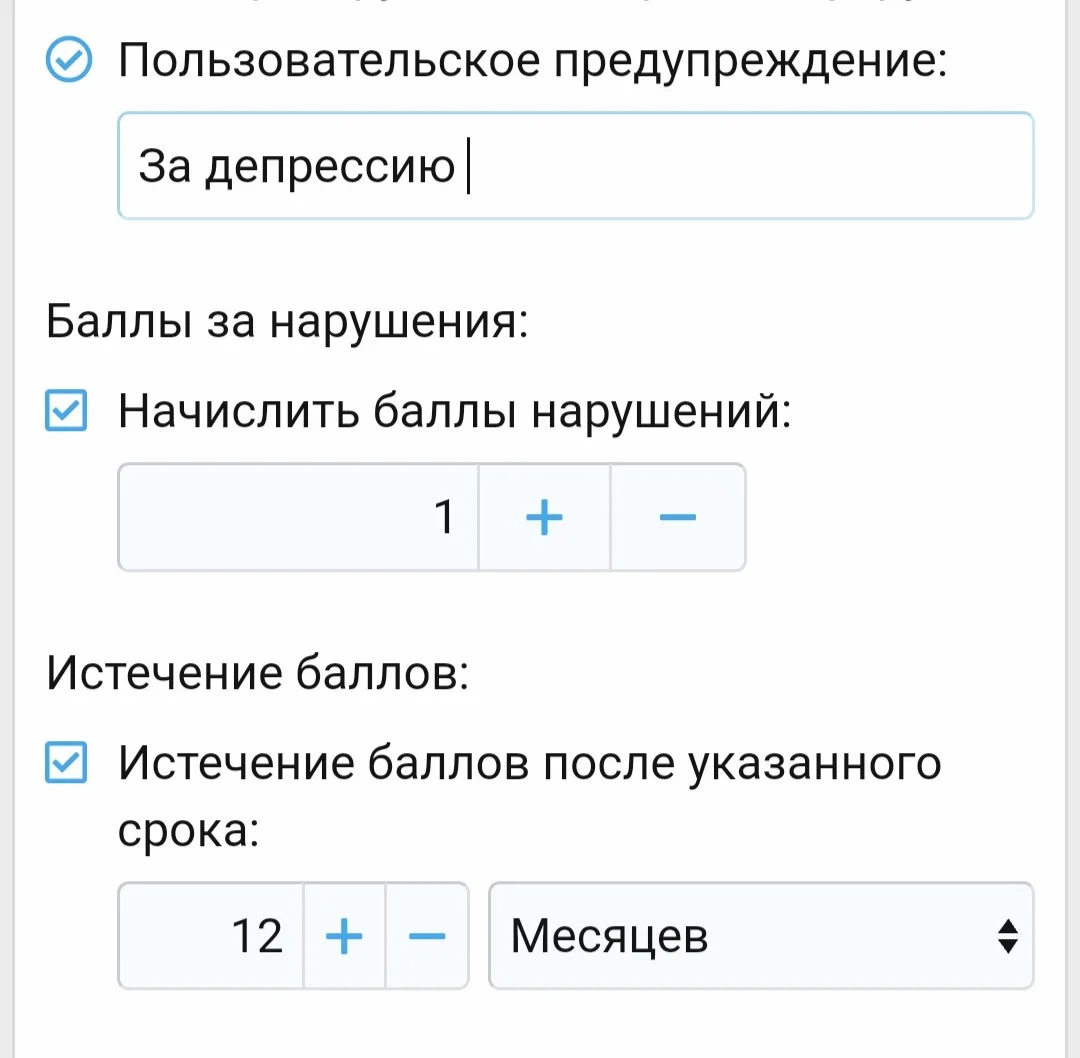Screen dimensions: 1080x1058
Task: Click the Пользовательское предупреждение label text
Action: [x=531, y=63]
